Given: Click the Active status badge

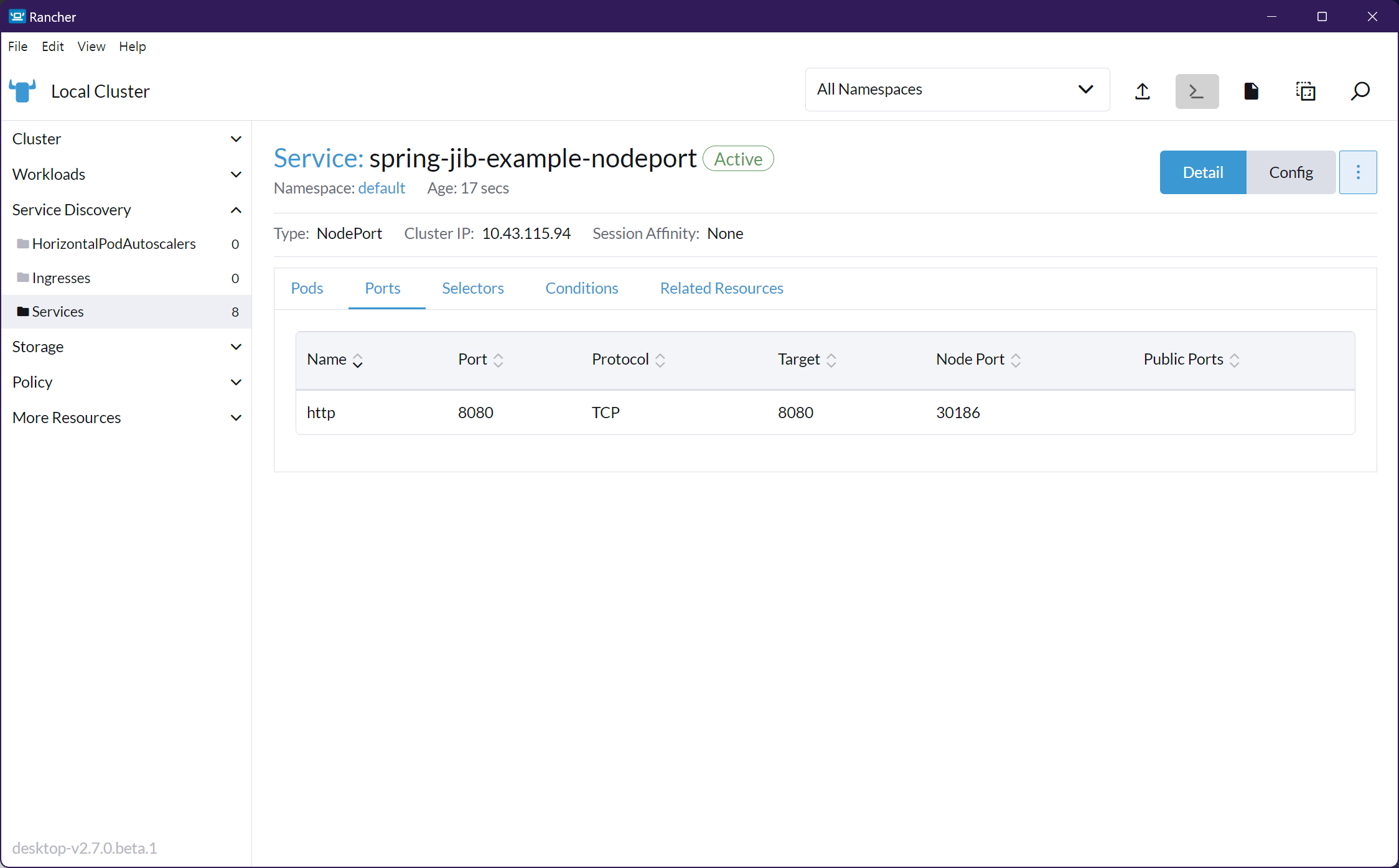Looking at the screenshot, I should click(738, 159).
